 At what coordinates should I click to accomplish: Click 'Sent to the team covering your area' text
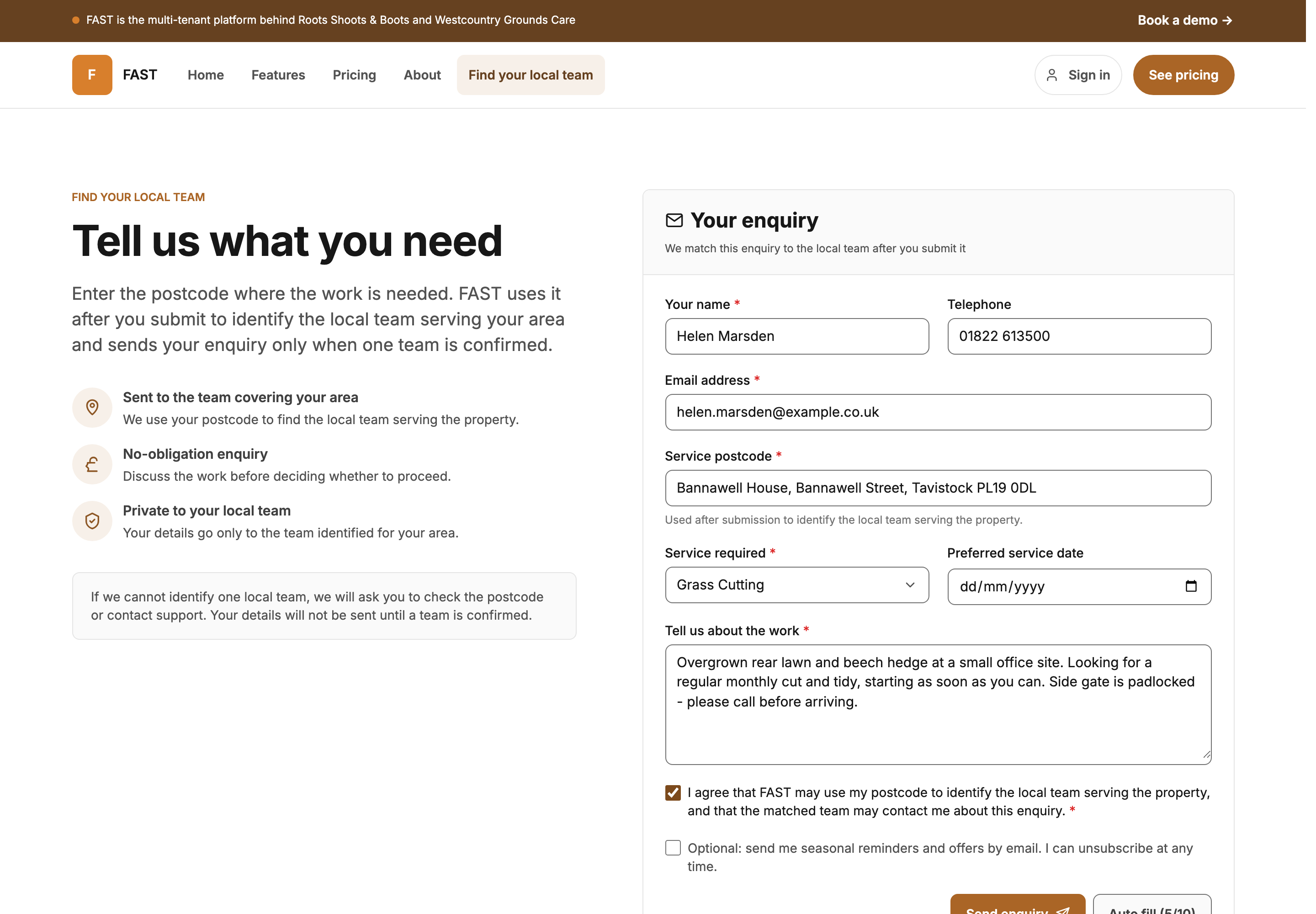click(x=240, y=398)
